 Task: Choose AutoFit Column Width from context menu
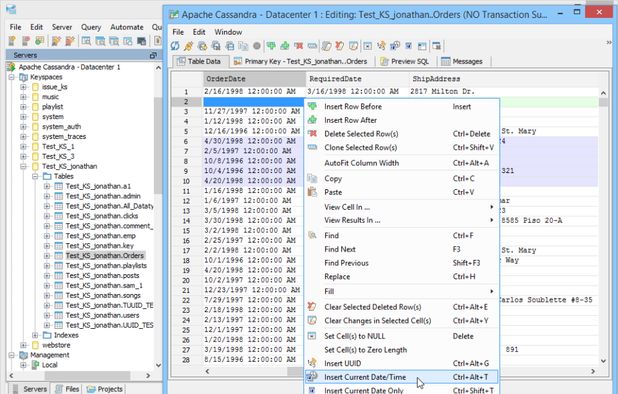[x=402, y=163]
